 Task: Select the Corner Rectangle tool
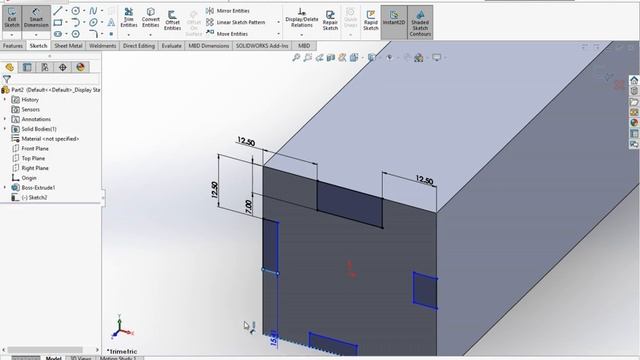[x=58, y=22]
